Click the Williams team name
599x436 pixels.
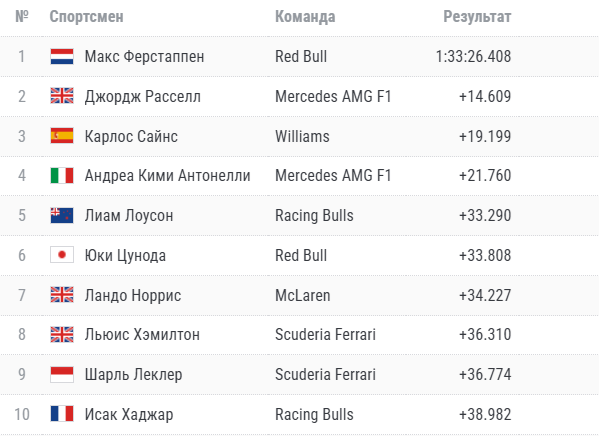[302, 136]
